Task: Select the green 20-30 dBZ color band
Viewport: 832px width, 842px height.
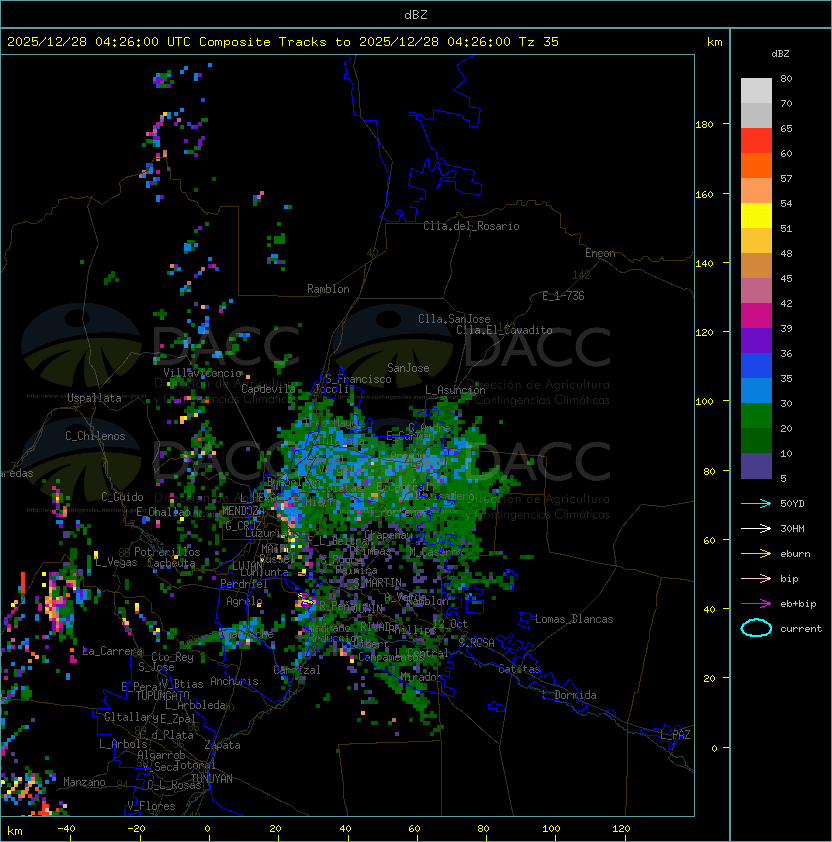Action: pyautogui.click(x=756, y=416)
